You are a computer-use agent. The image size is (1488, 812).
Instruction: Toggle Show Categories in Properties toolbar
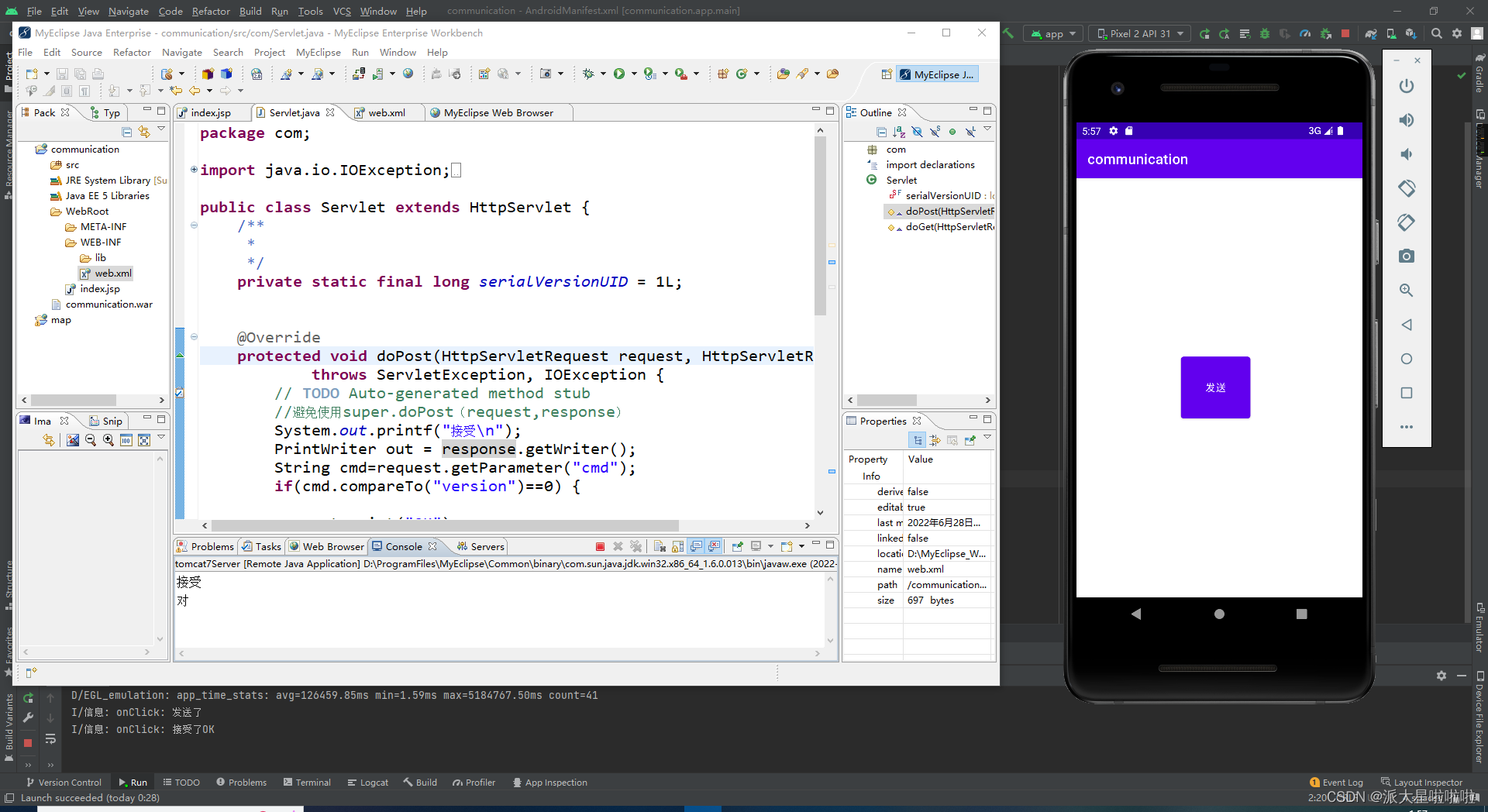click(918, 440)
